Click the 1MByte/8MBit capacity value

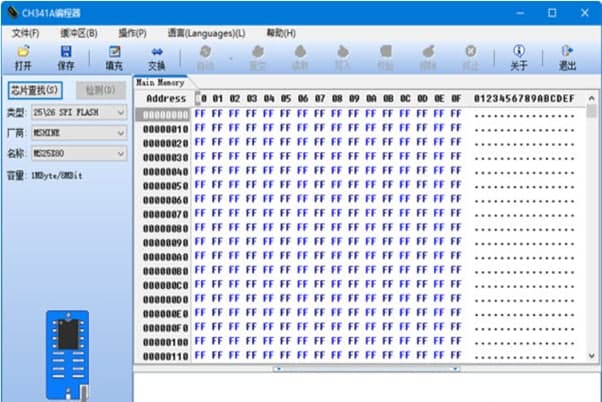[56, 176]
